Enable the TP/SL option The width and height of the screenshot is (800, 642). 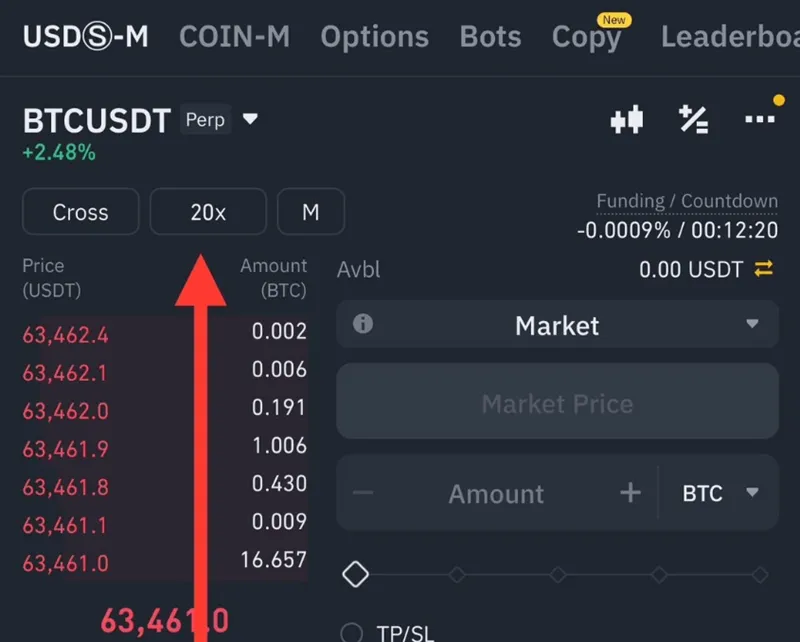pos(352,633)
